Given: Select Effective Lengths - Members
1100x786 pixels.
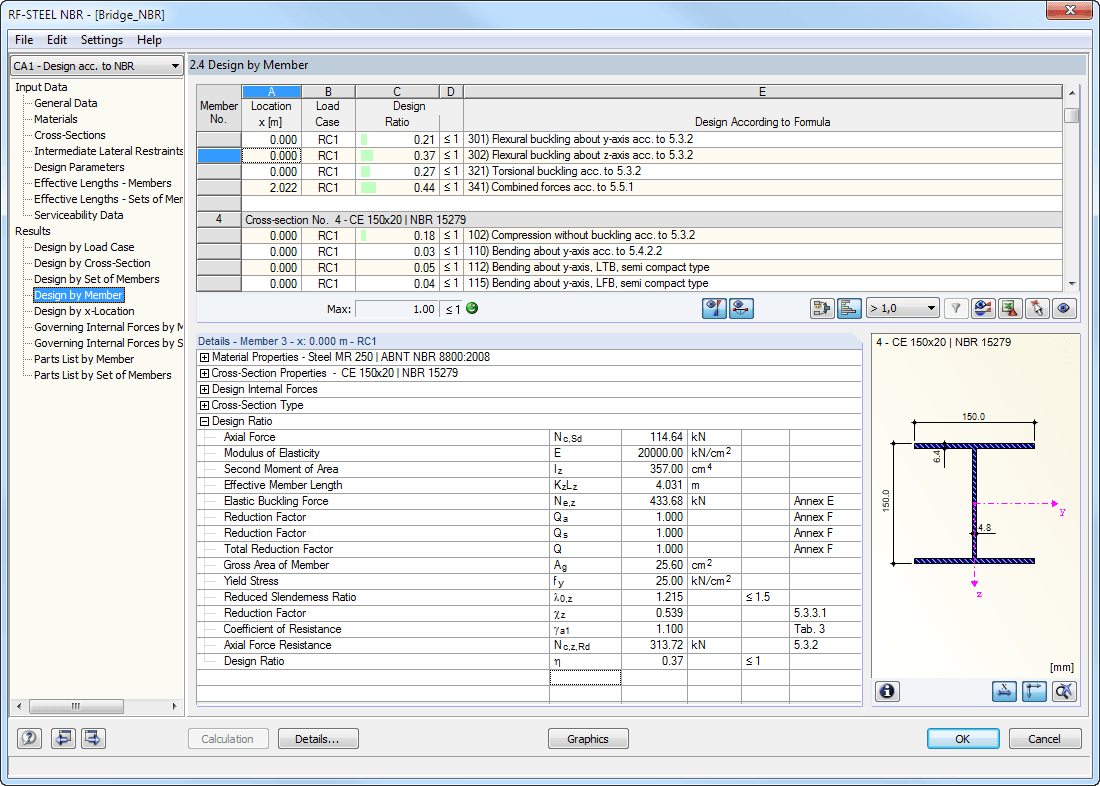Looking at the screenshot, I should [x=103, y=183].
